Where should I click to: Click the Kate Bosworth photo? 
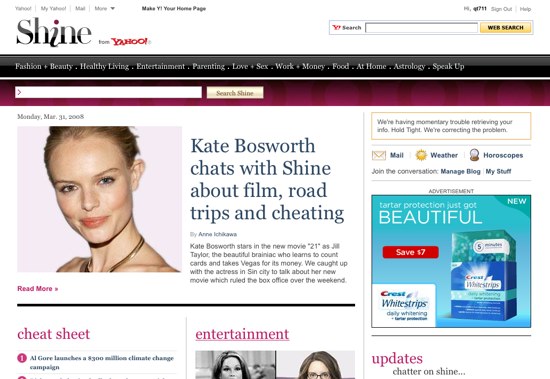click(99, 199)
